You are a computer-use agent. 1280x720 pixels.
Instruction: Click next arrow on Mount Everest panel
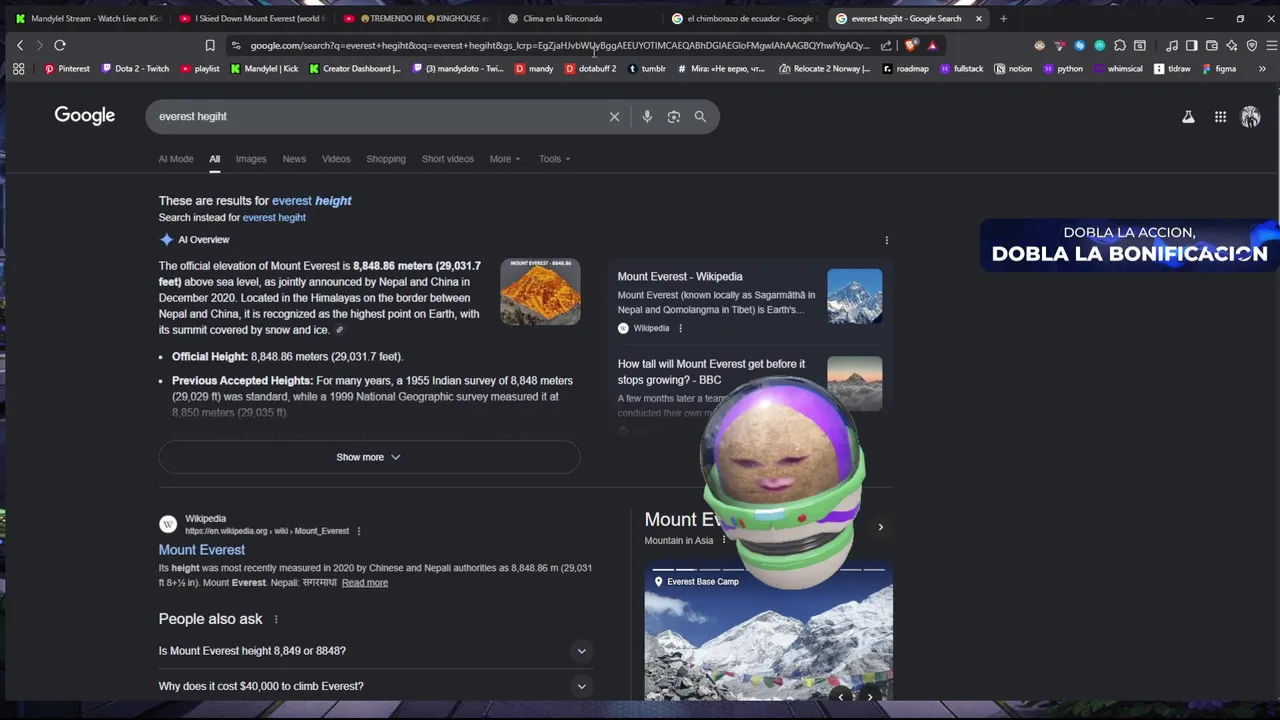pyautogui.click(x=880, y=527)
